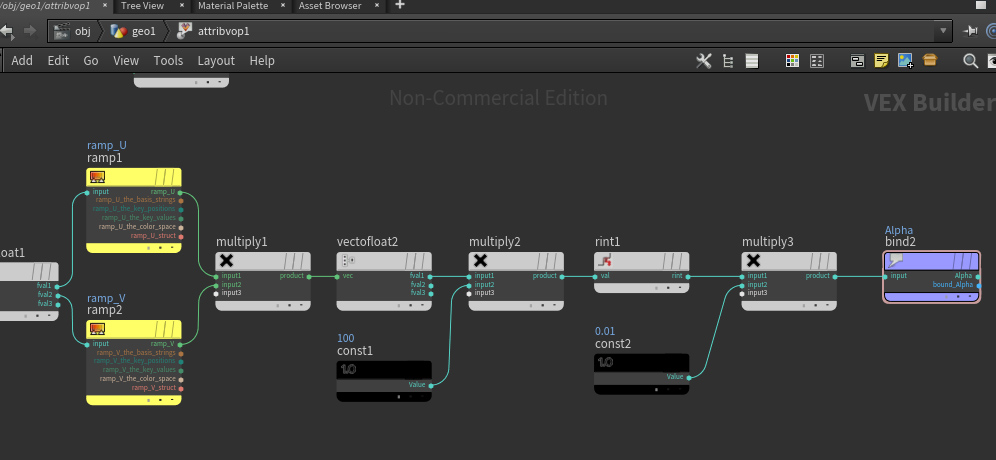Click the fval2 output on vectofloat2
Image resolution: width=996 pixels, height=460 pixels.
[431, 285]
